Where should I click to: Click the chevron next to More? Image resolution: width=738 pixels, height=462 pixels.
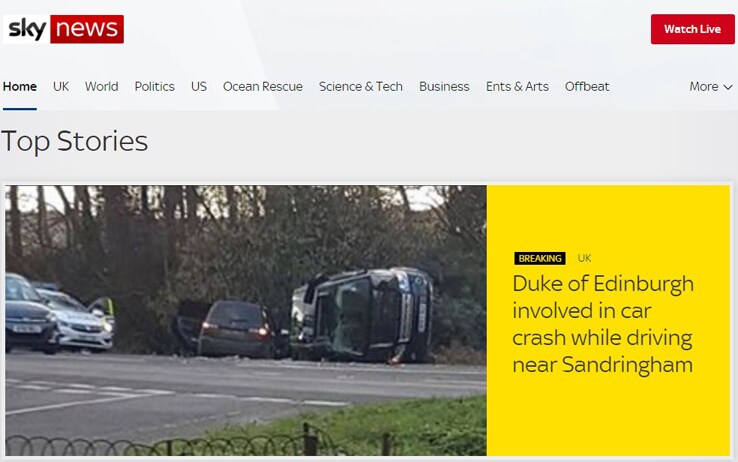click(728, 88)
